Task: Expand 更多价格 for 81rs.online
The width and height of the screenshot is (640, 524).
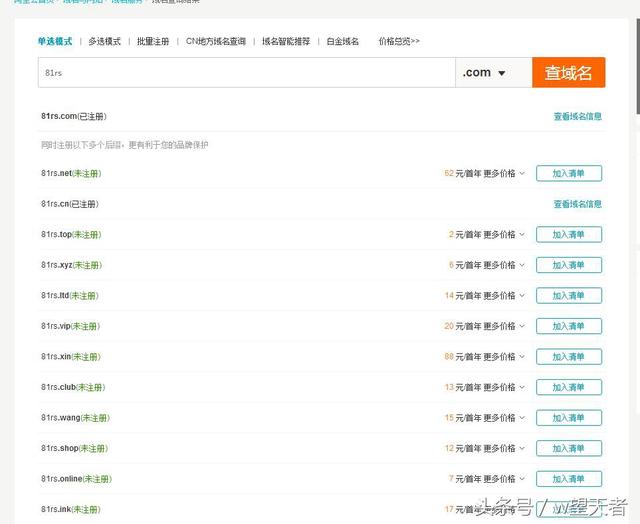Action: coord(504,479)
